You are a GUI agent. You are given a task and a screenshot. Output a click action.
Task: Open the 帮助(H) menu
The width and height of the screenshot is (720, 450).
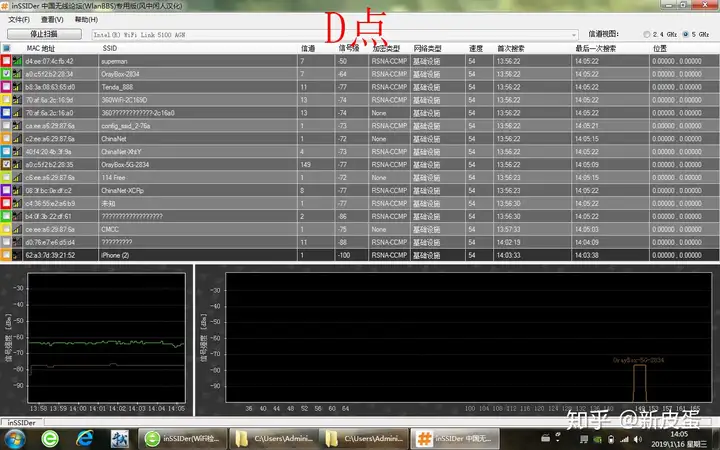point(86,20)
